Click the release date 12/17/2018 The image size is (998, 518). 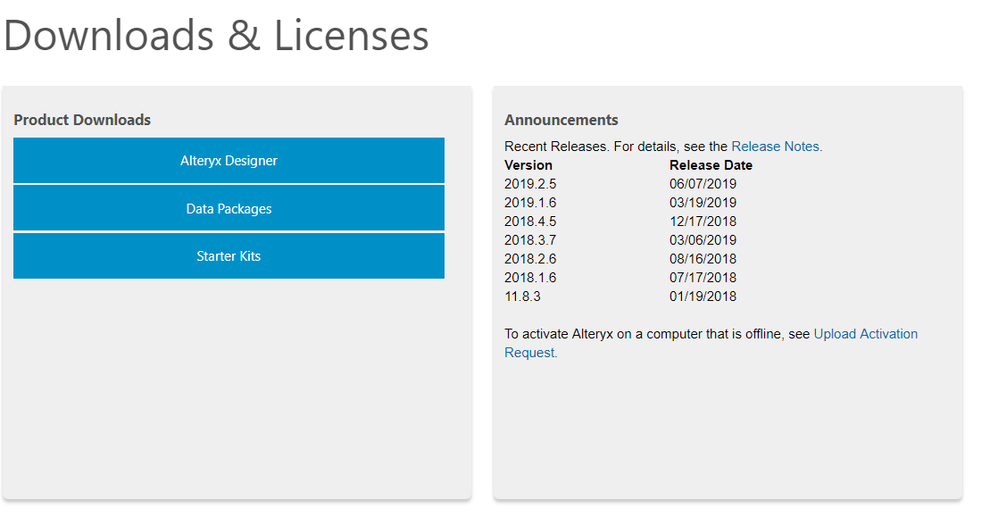click(x=703, y=221)
